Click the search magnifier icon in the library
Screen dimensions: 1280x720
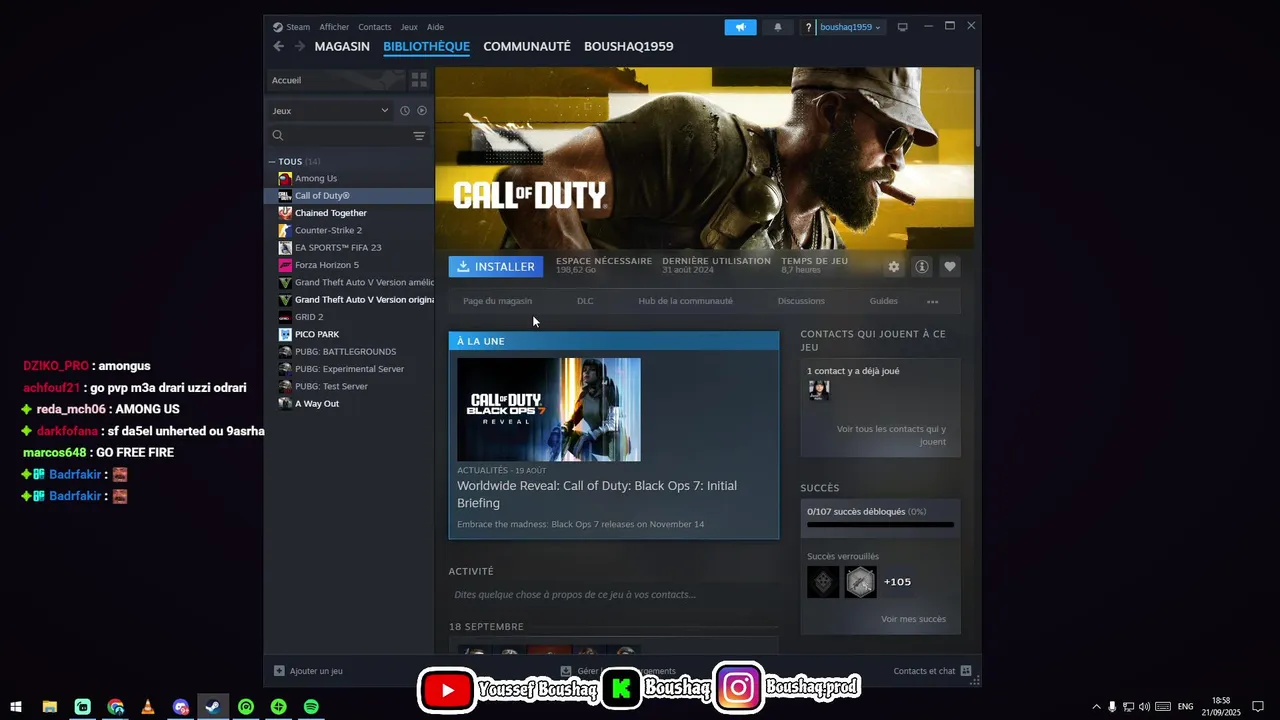[x=278, y=136]
